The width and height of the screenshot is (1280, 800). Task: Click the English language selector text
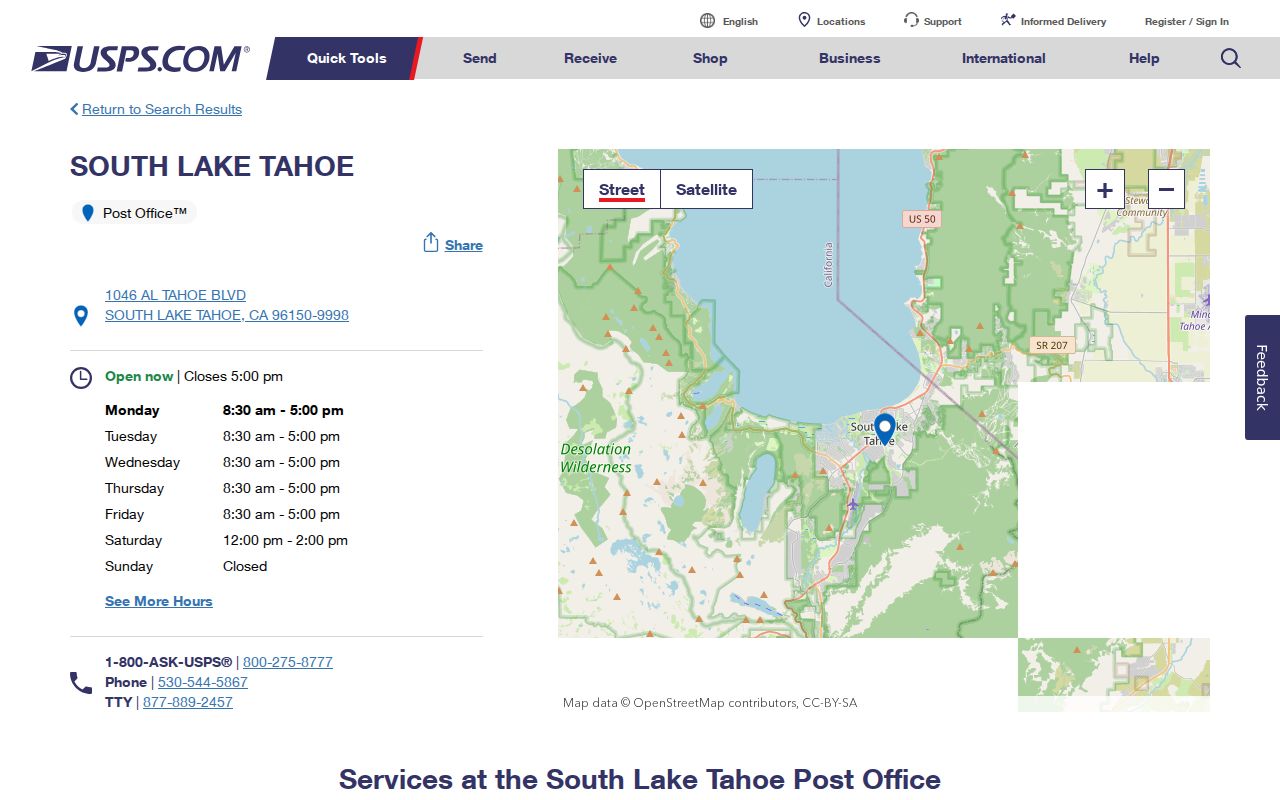[x=740, y=21]
